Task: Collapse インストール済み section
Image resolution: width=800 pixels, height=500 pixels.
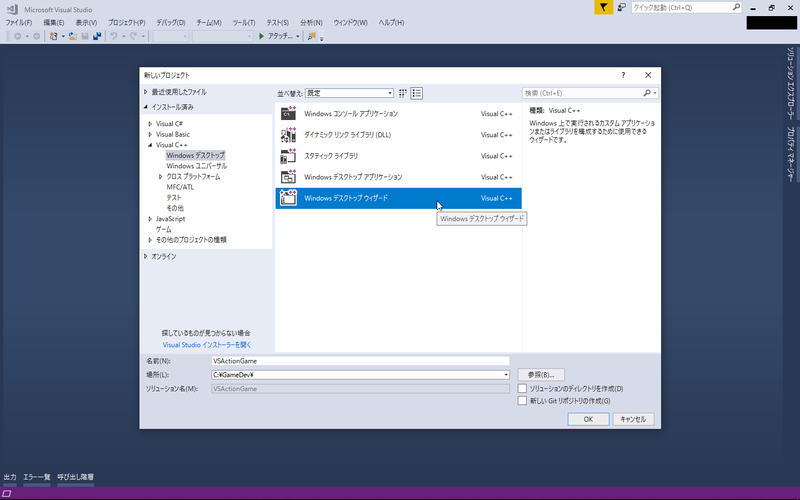Action: tap(146, 107)
